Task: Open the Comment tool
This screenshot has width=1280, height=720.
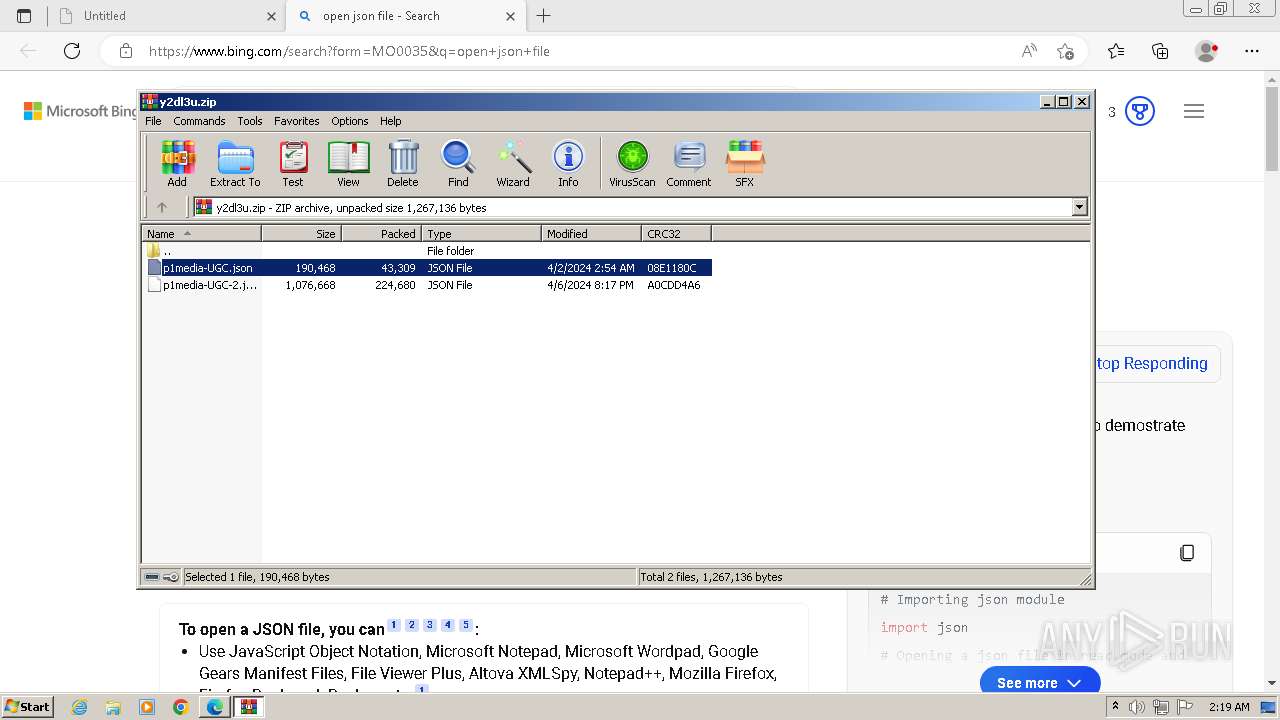Action: [x=689, y=163]
